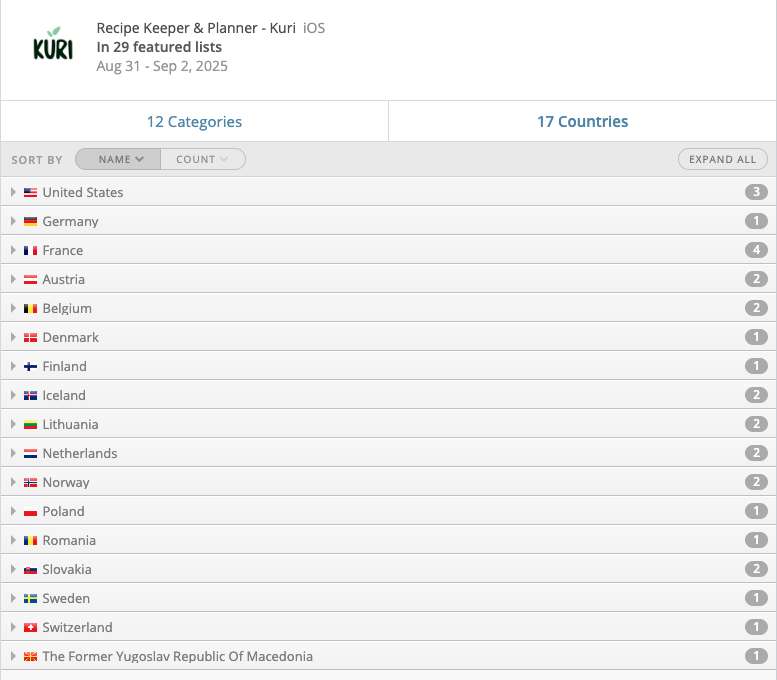Click the Macedonia flag icon
Image resolution: width=777 pixels, height=680 pixels.
30,656
